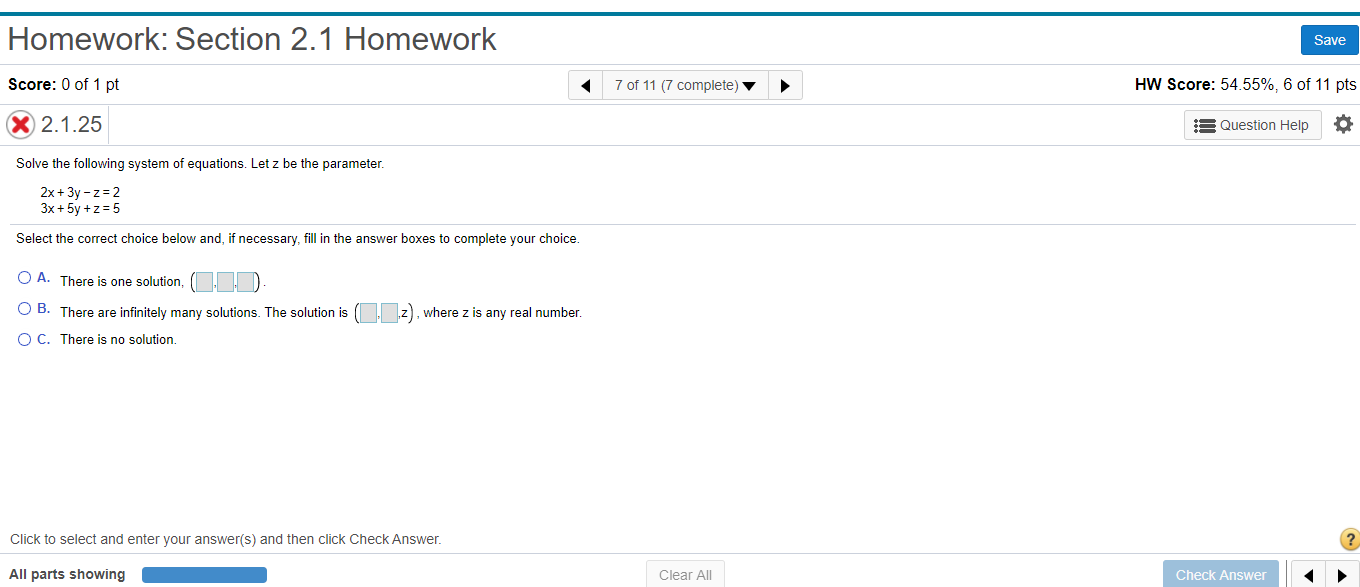Viewport: 1360px width, 587px height.
Task: Click the yellow question mark help icon
Action: tap(1349, 540)
